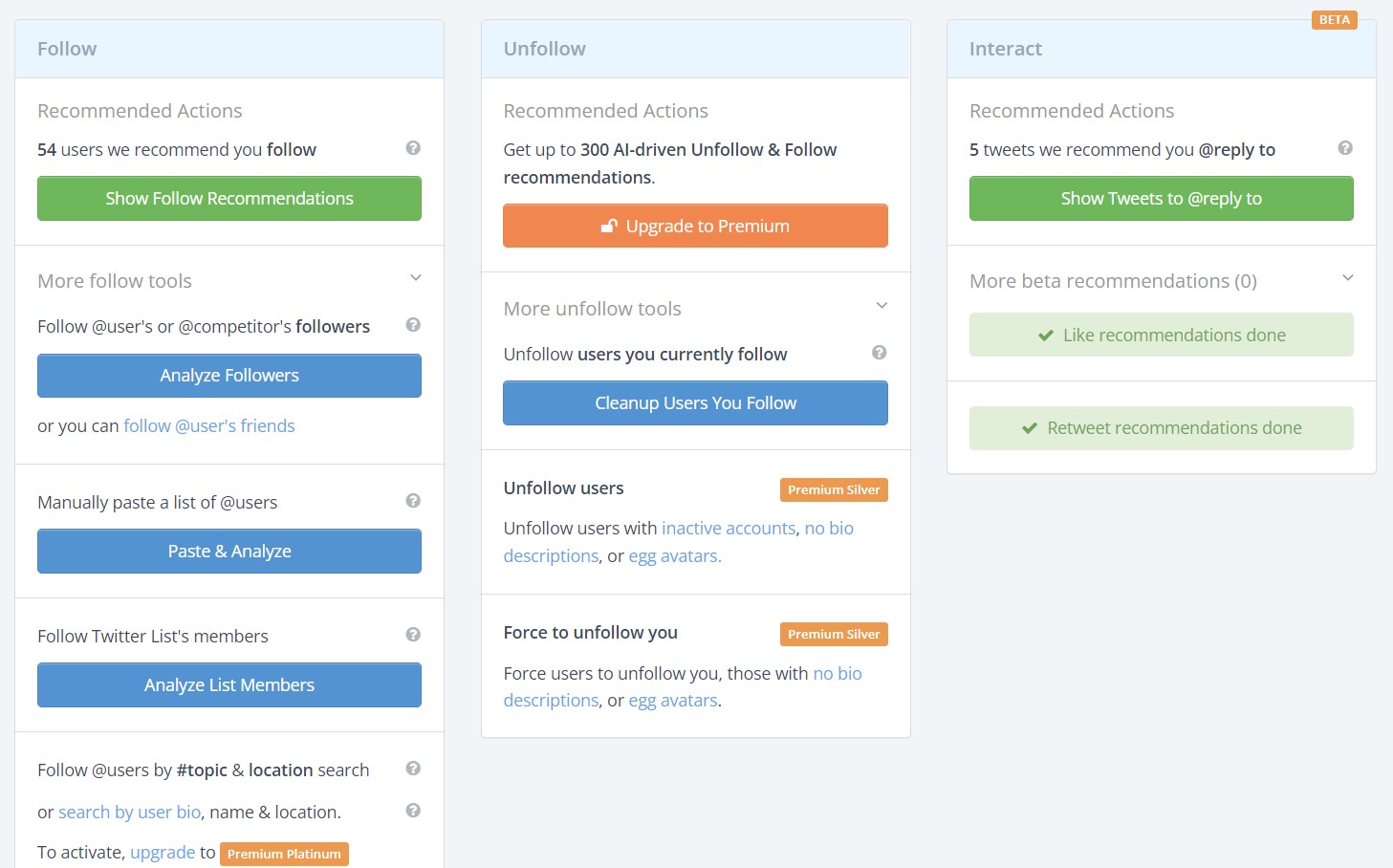
Task: Click Show Tweets to @reply to button
Action: click(1162, 199)
